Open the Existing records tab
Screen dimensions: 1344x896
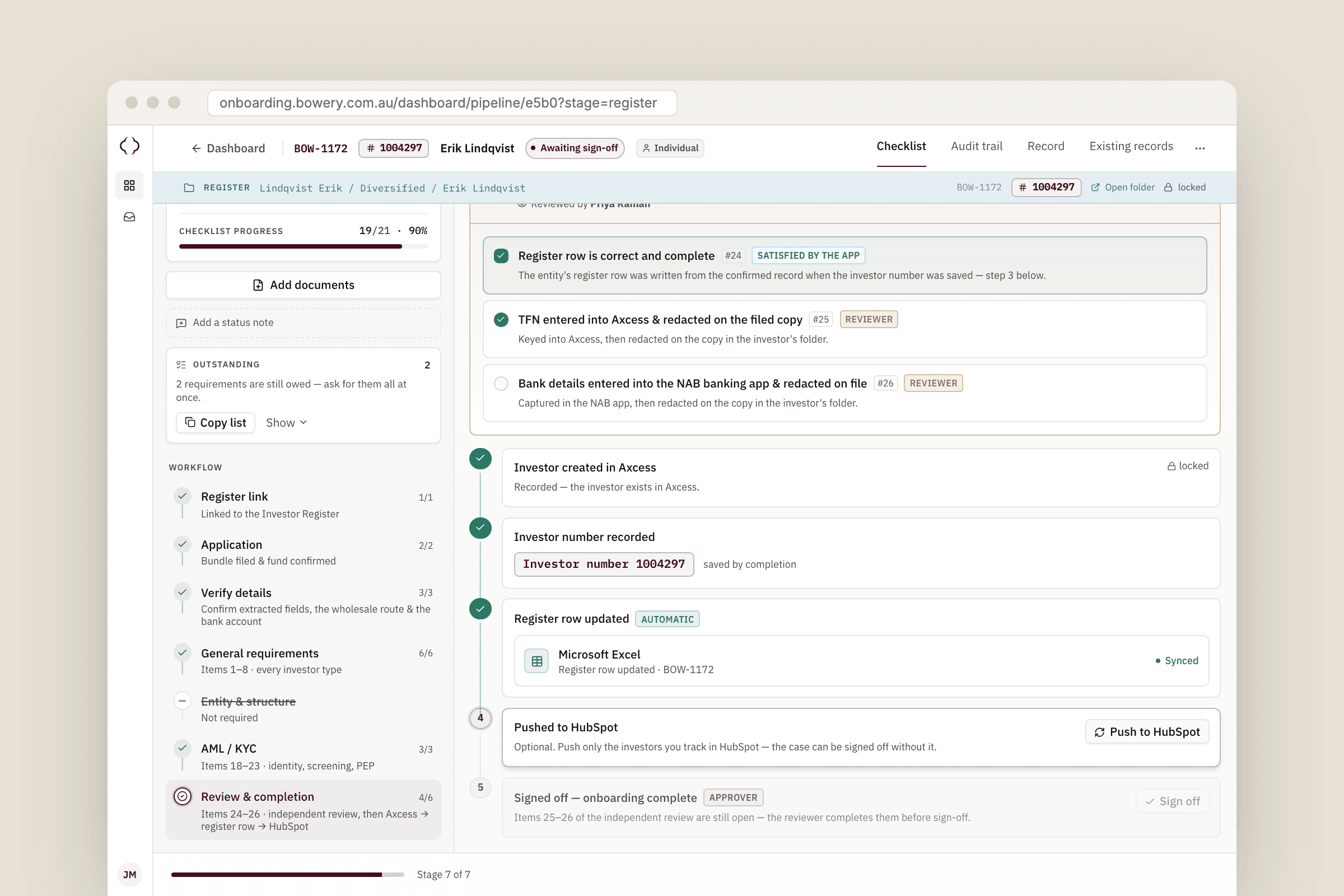(1131, 146)
